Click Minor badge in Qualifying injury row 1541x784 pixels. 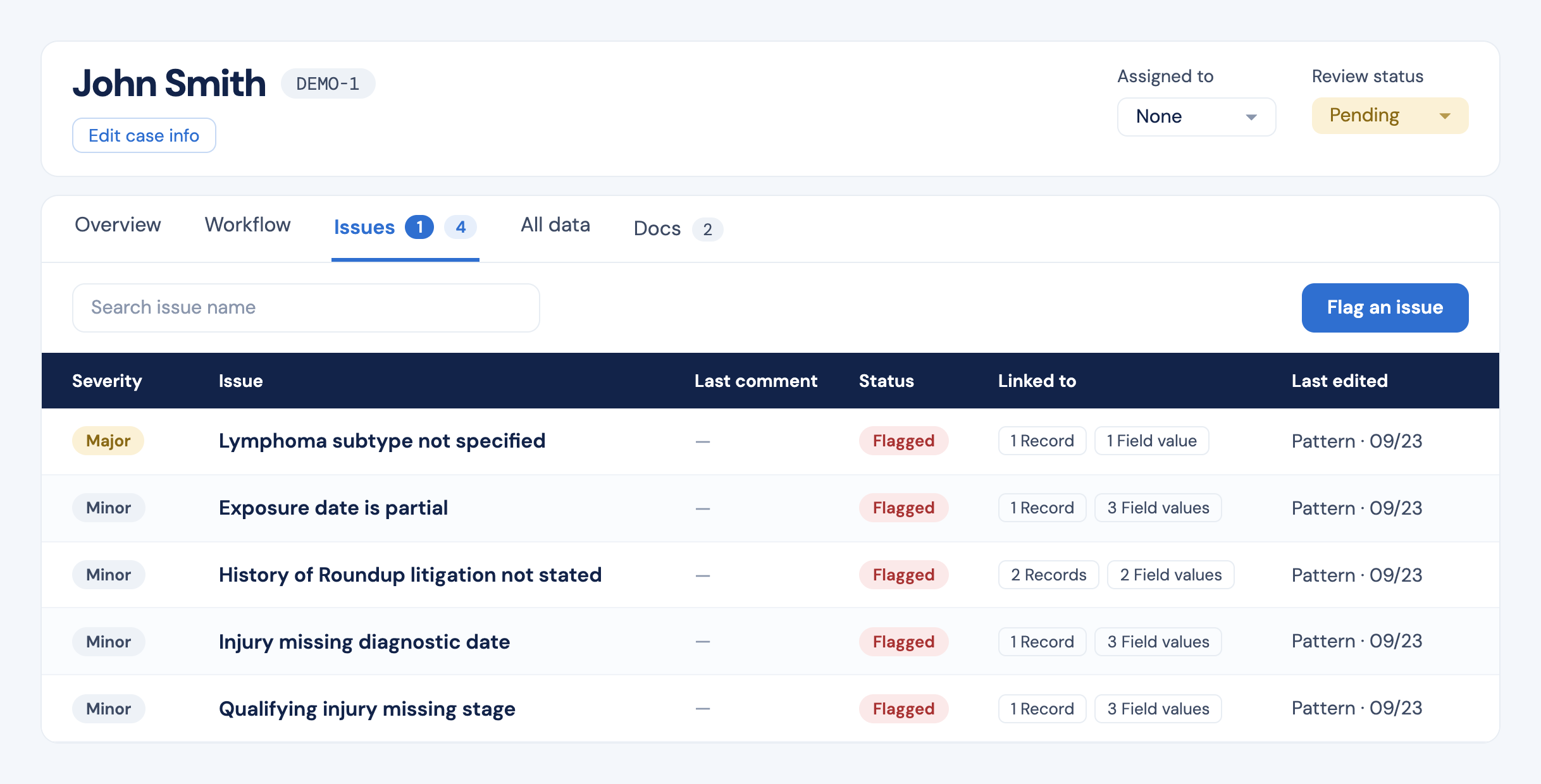(x=108, y=709)
